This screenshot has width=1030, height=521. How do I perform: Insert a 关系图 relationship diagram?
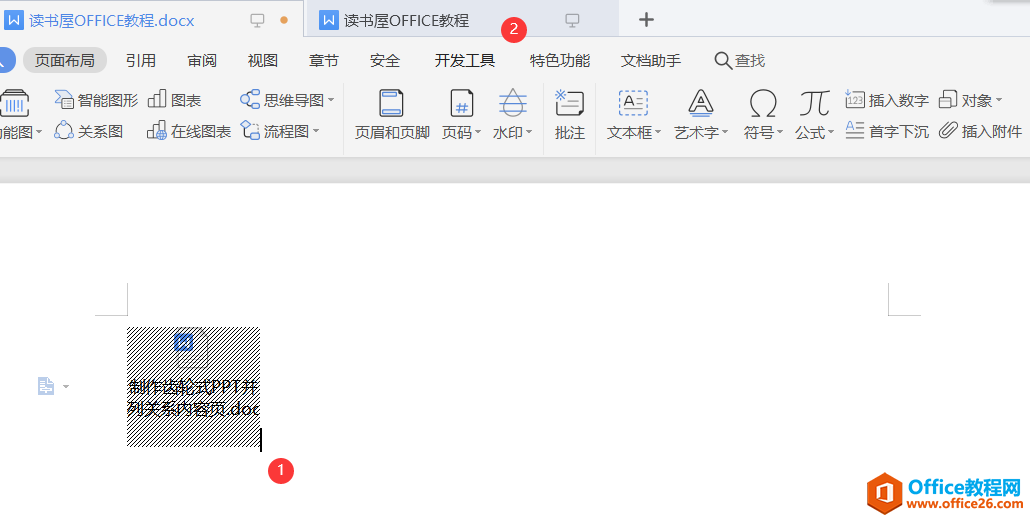(89, 131)
